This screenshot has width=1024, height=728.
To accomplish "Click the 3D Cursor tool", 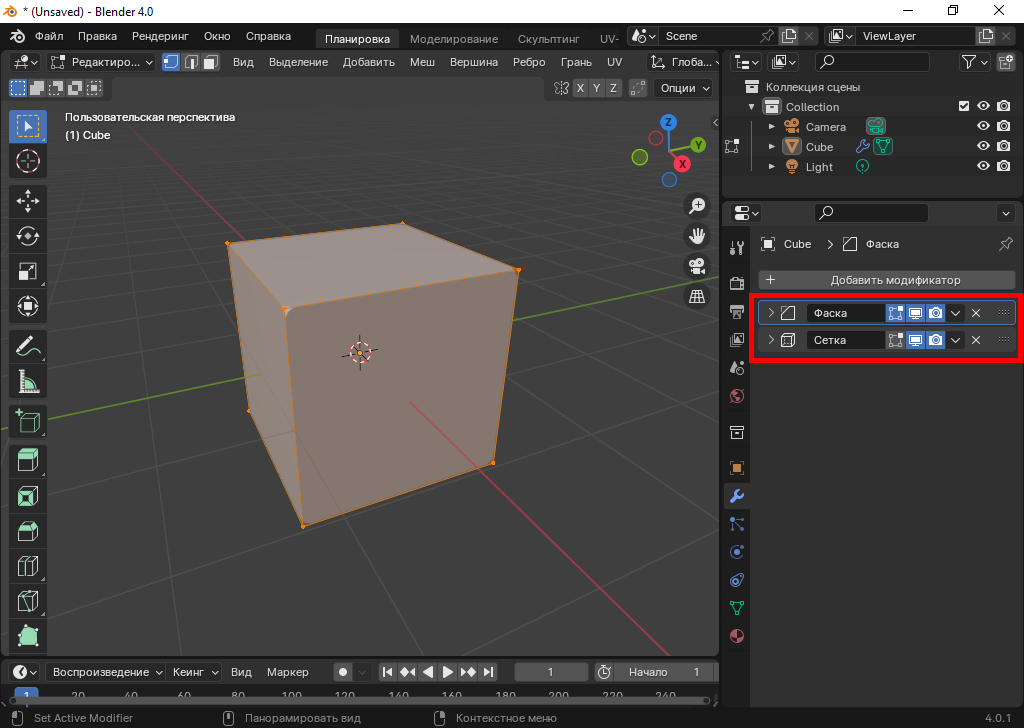I will pos(28,161).
